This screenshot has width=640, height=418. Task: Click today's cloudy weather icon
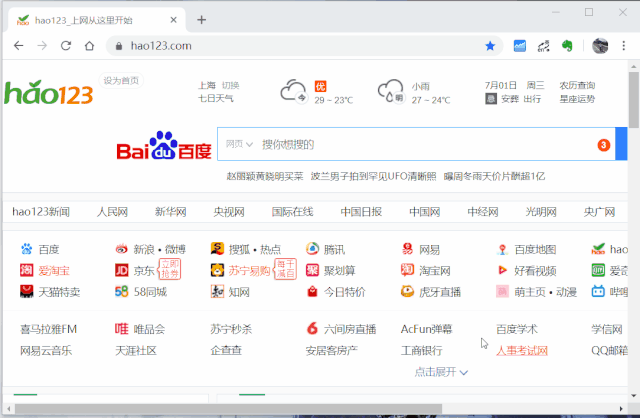[294, 91]
